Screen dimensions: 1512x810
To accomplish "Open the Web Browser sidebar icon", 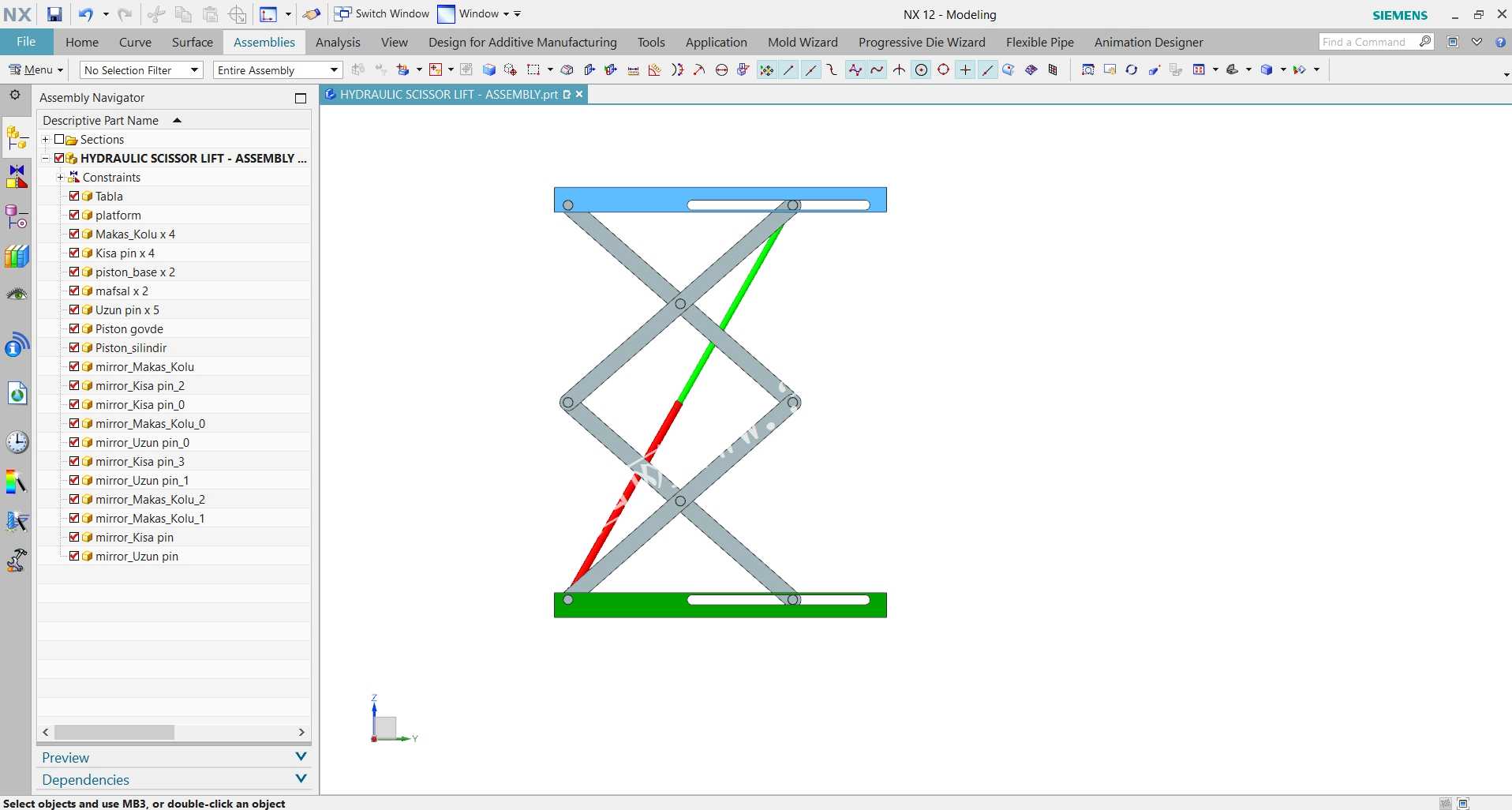I will (x=17, y=393).
